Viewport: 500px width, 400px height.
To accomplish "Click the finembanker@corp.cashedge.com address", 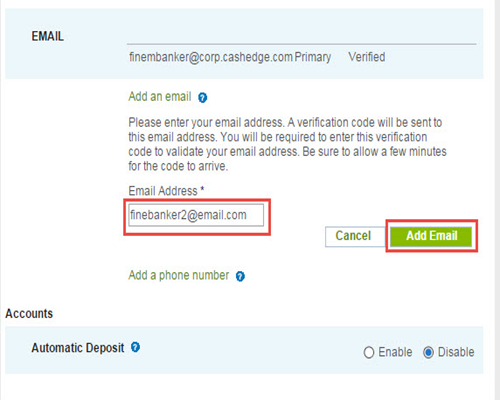I will point(211,57).
